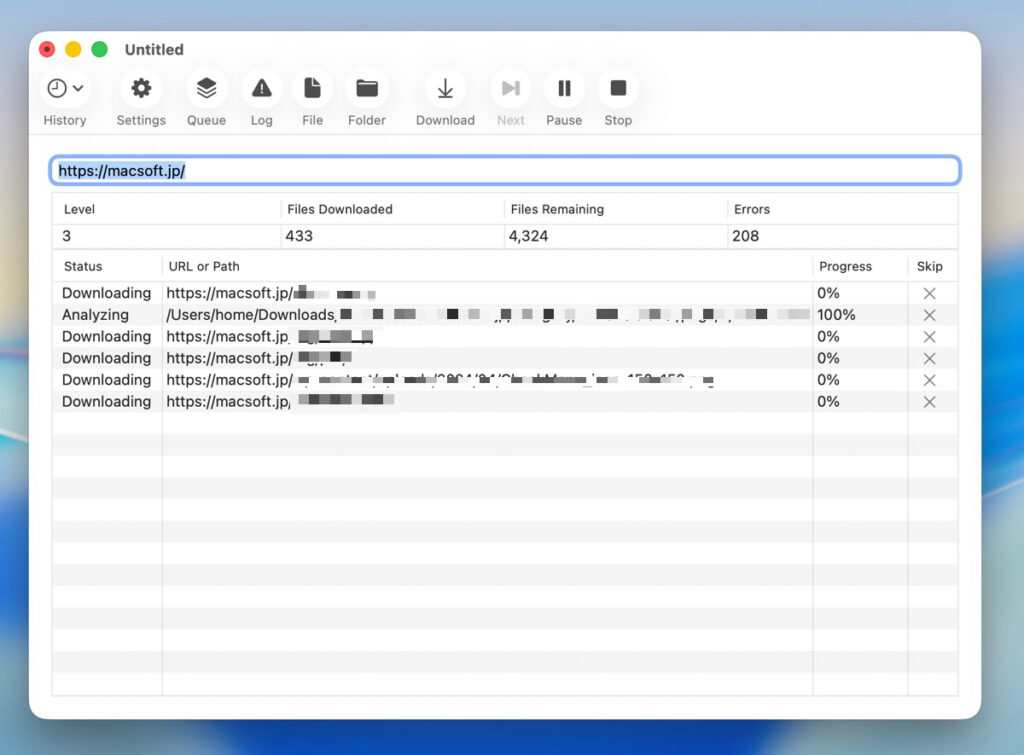This screenshot has height=755, width=1024.
Task: Open the Settings gear icon
Action: coord(141,89)
